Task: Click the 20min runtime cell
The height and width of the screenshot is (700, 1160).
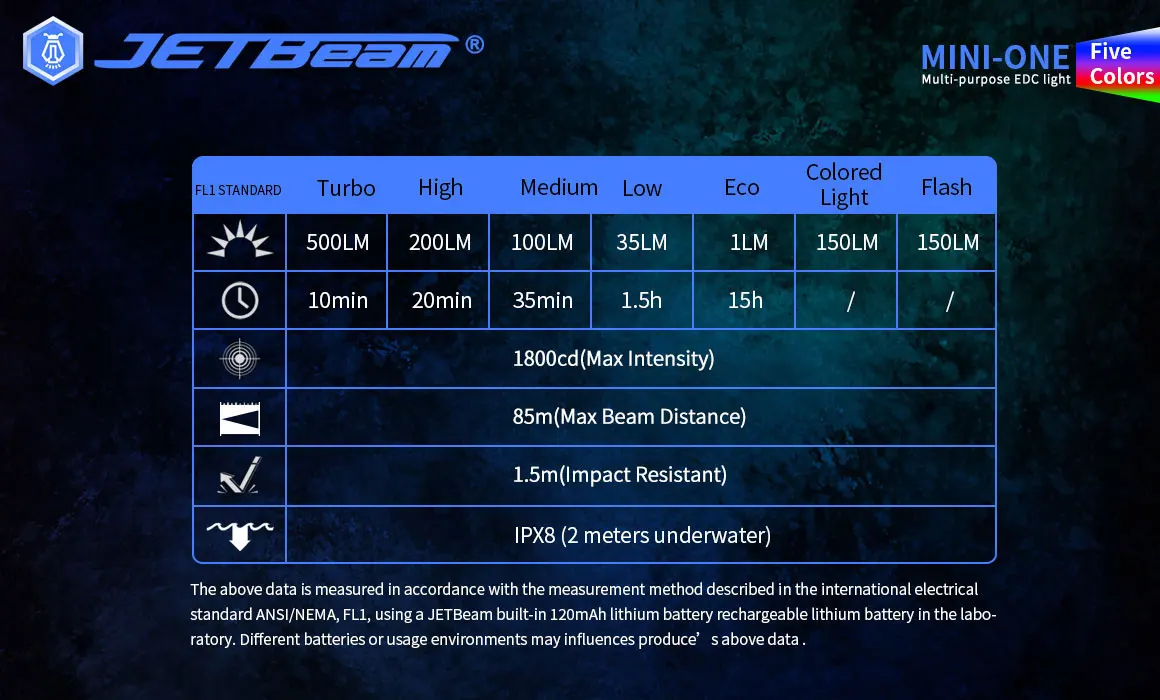Action: [x=439, y=300]
